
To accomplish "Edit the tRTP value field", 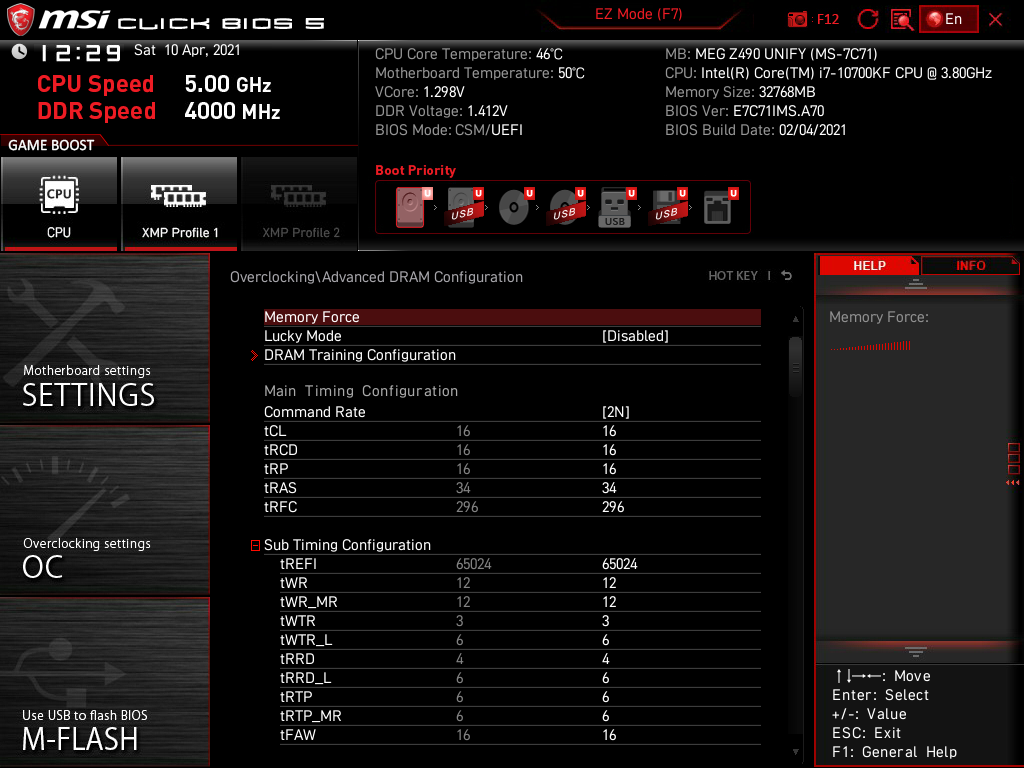I will pyautogui.click(x=605, y=697).
